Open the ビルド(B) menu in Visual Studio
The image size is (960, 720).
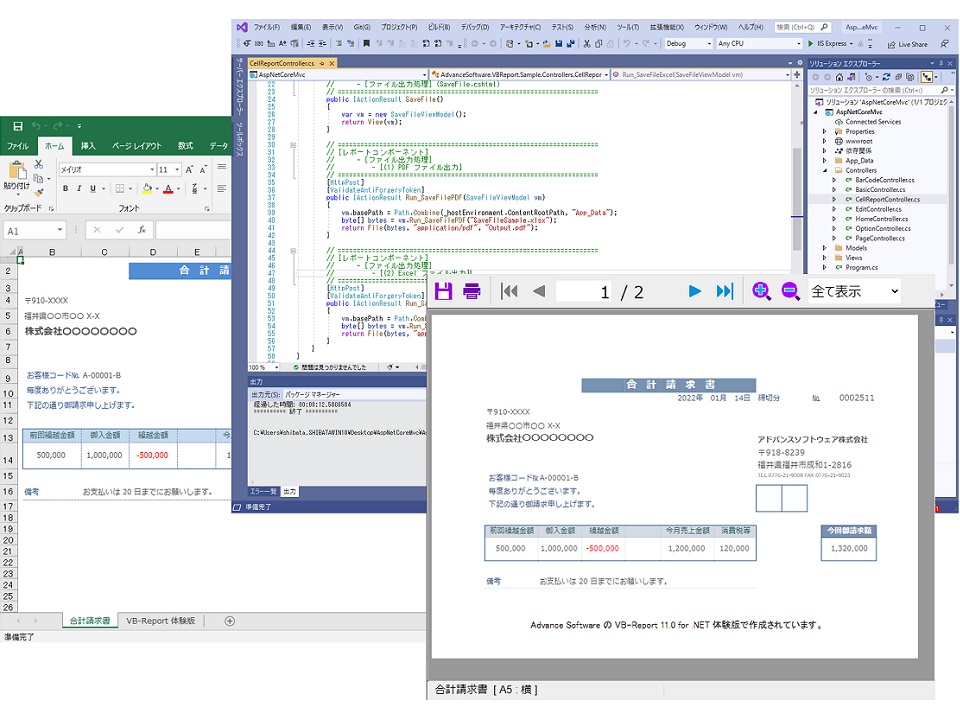pyautogui.click(x=439, y=28)
